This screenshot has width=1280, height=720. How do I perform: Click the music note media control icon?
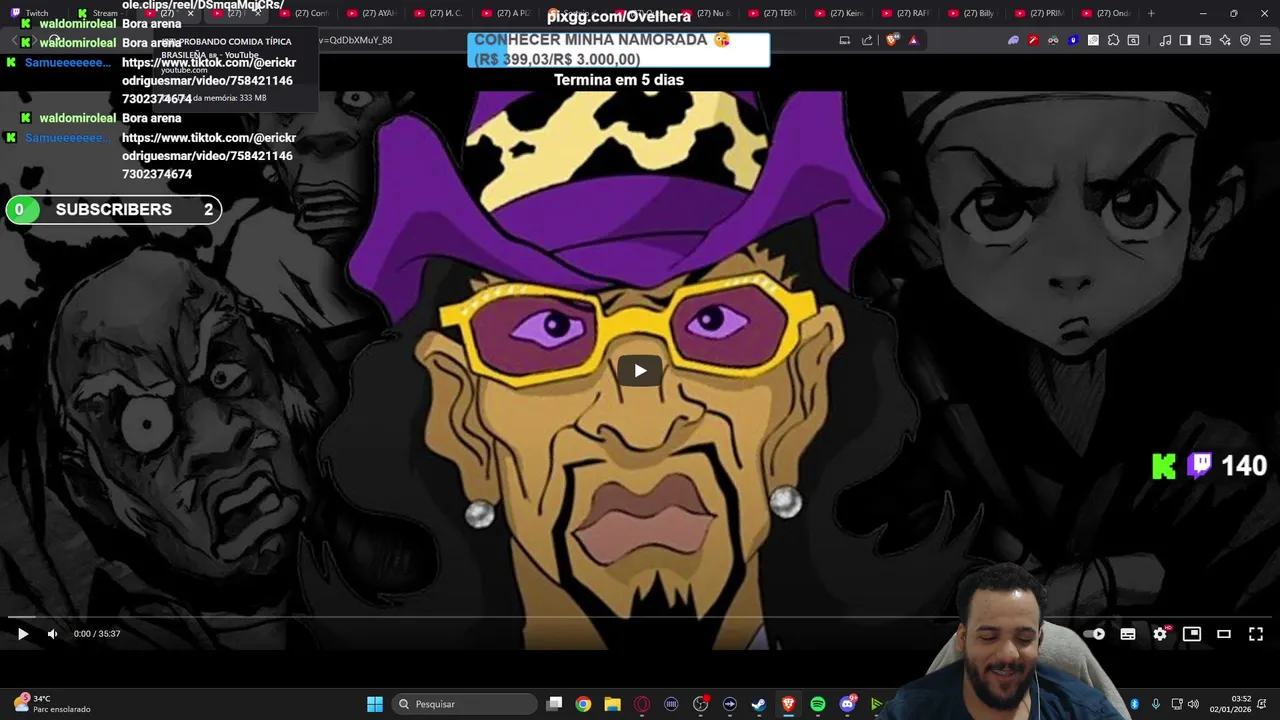tap(1165, 40)
